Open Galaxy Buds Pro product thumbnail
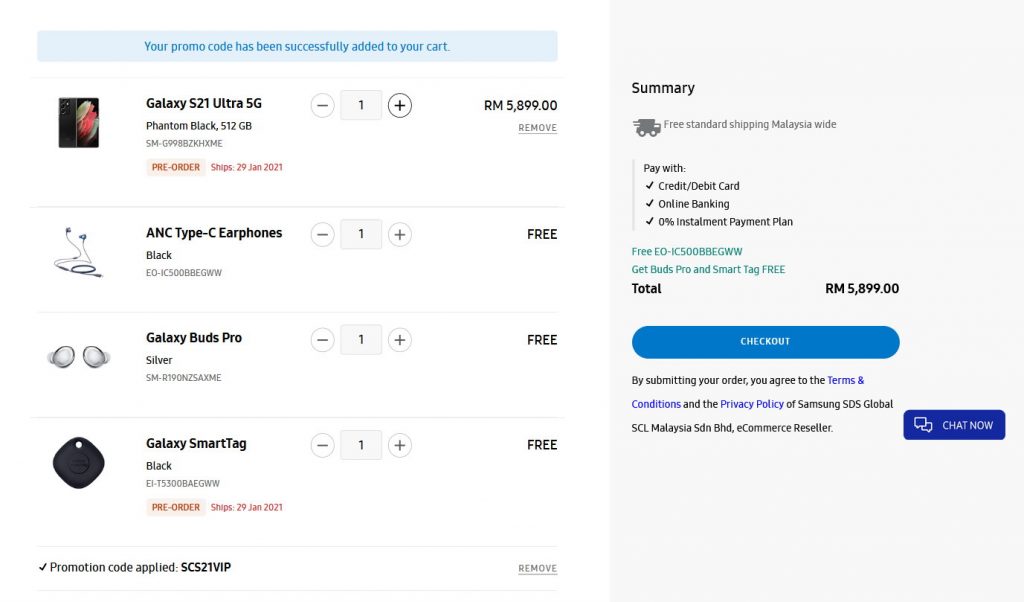The image size is (1024, 602). (78, 356)
